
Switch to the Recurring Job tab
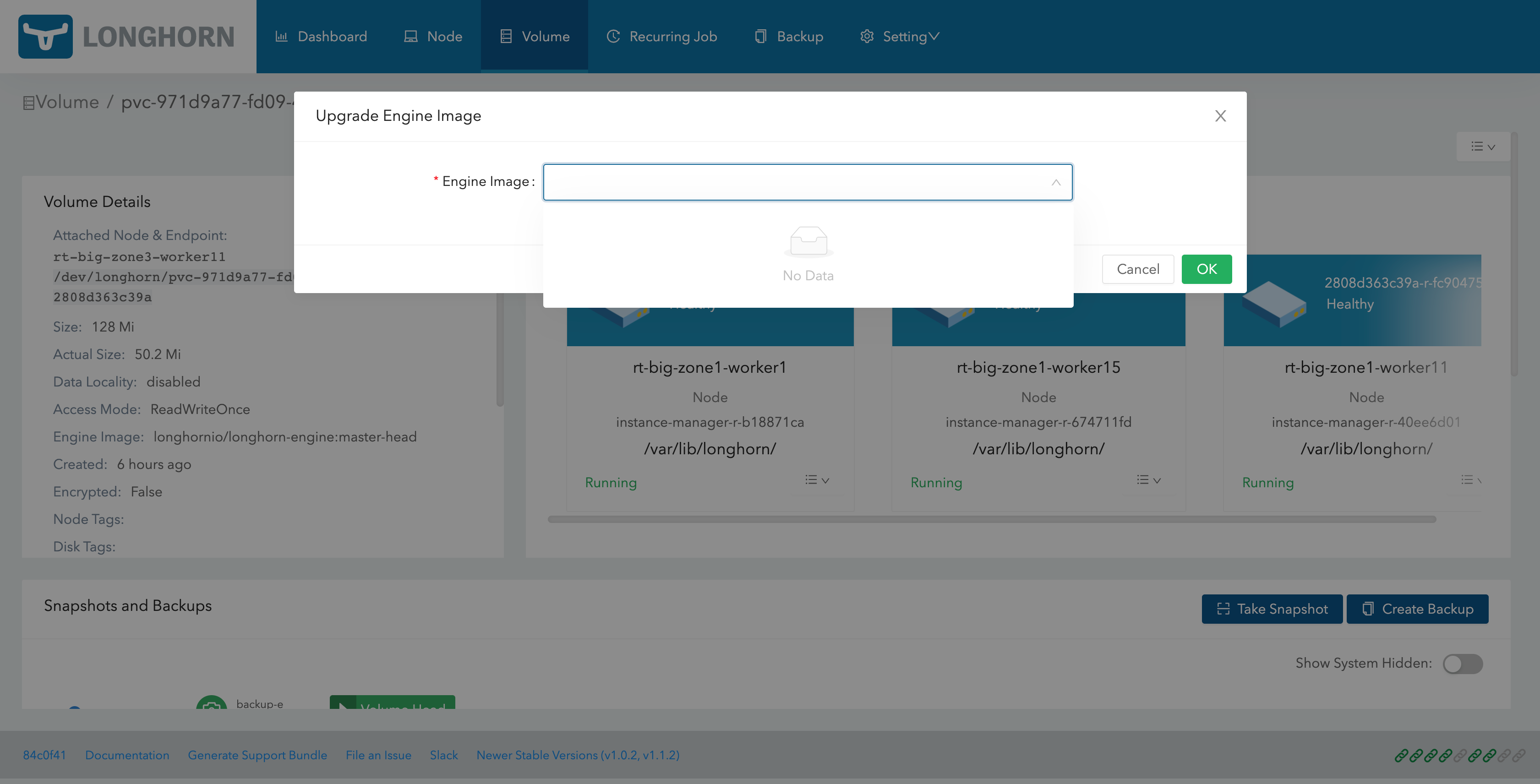pos(662,37)
